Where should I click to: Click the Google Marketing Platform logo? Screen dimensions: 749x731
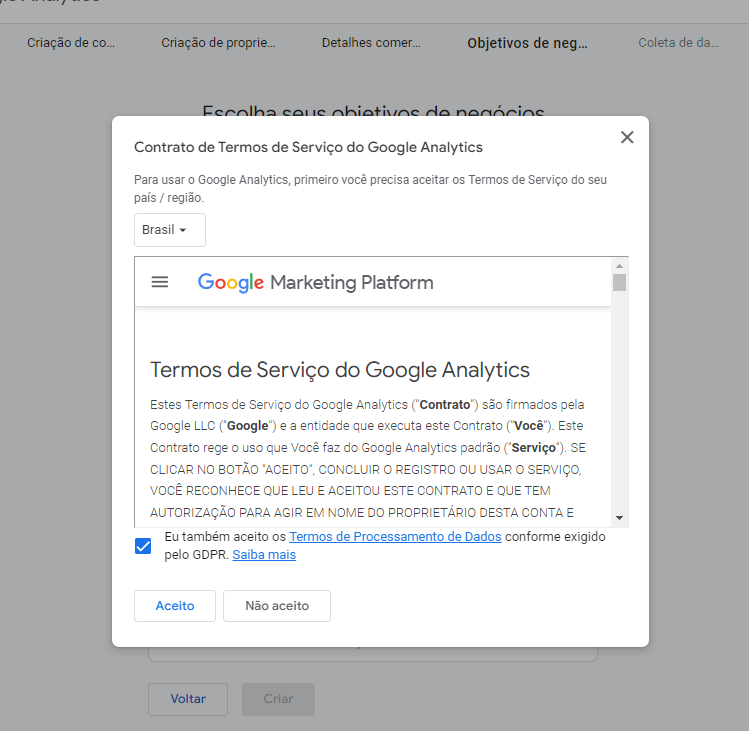pyautogui.click(x=315, y=282)
